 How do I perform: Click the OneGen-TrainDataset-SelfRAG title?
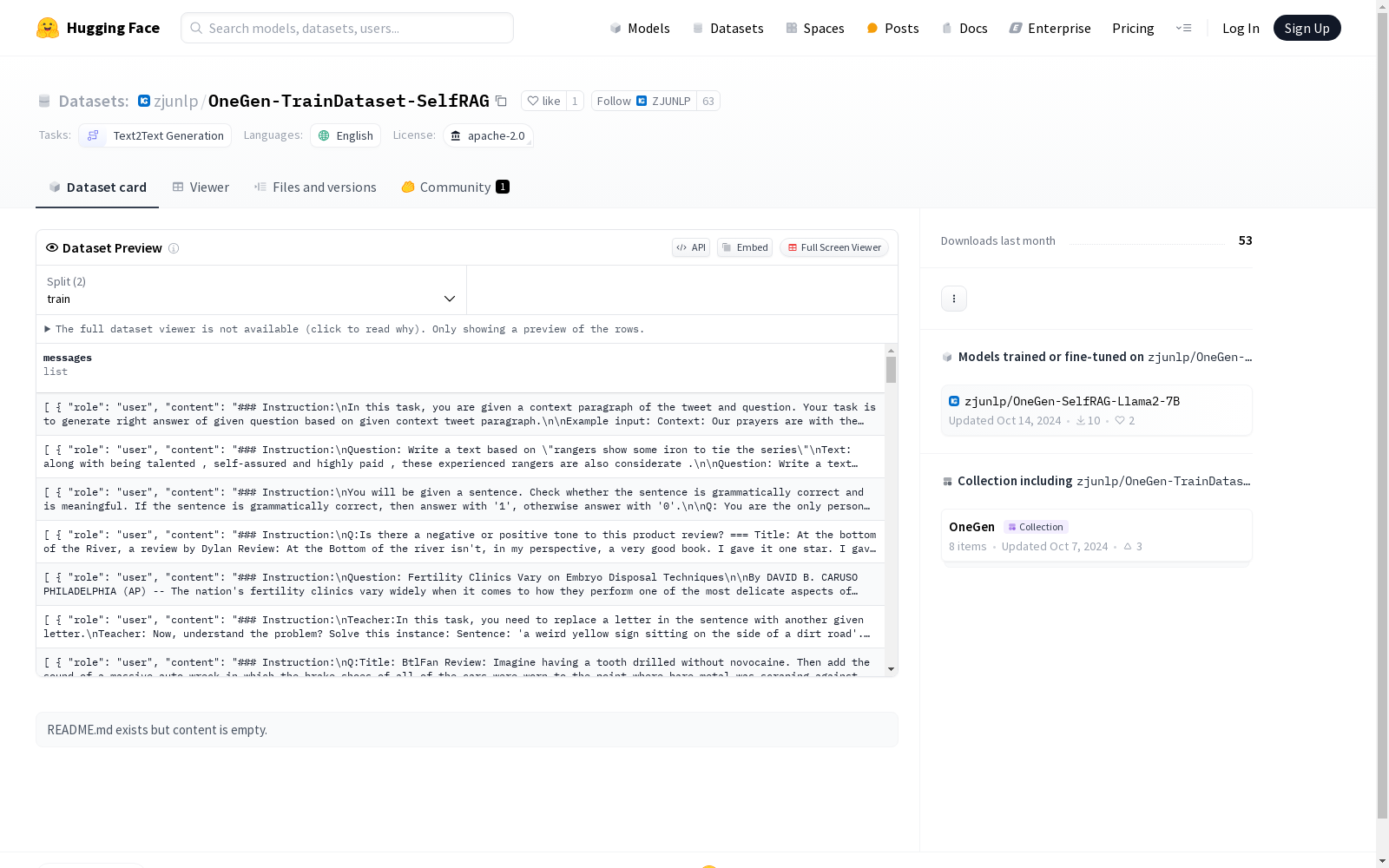coord(349,101)
